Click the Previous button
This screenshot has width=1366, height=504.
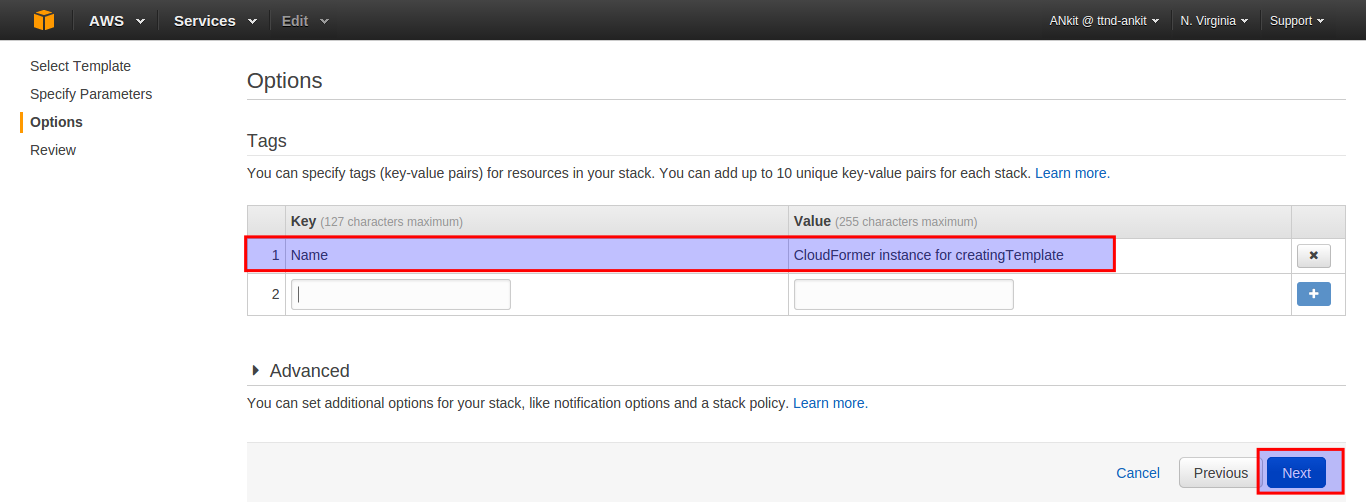[x=1220, y=473]
